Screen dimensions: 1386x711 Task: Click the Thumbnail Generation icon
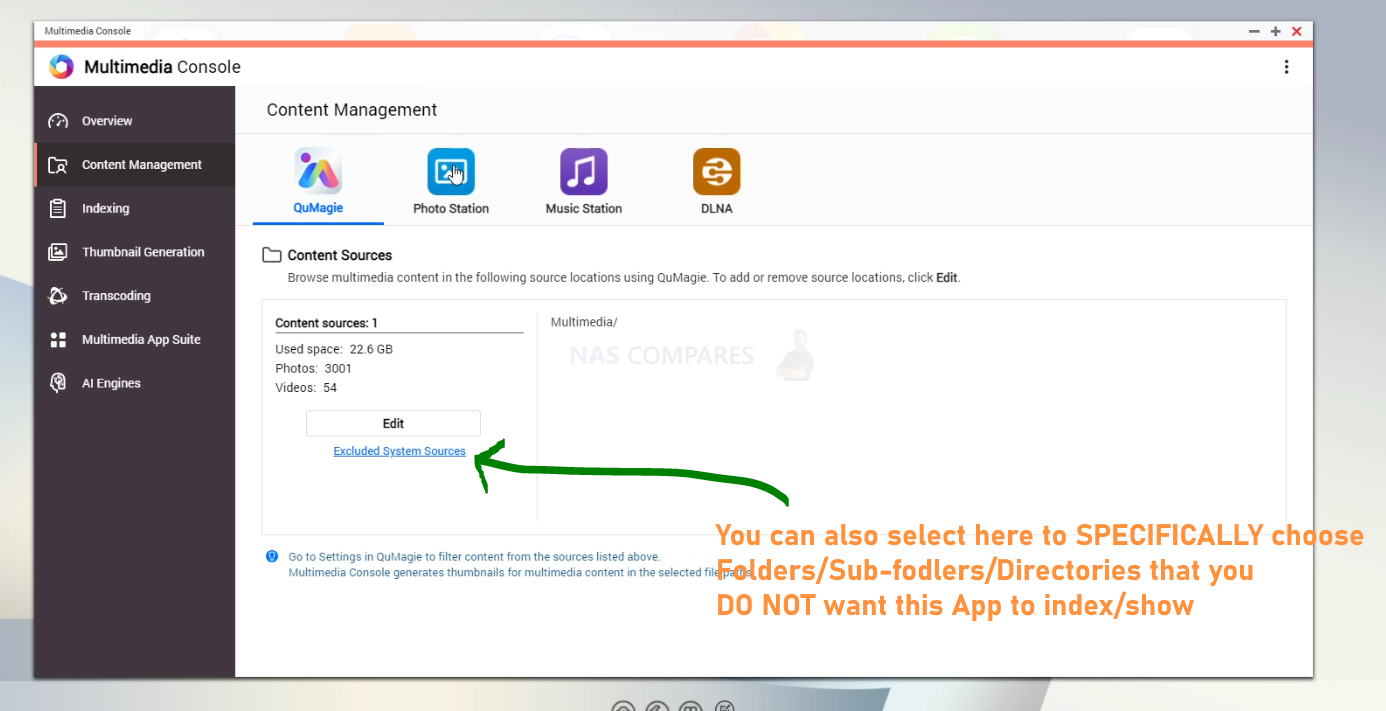click(58, 252)
